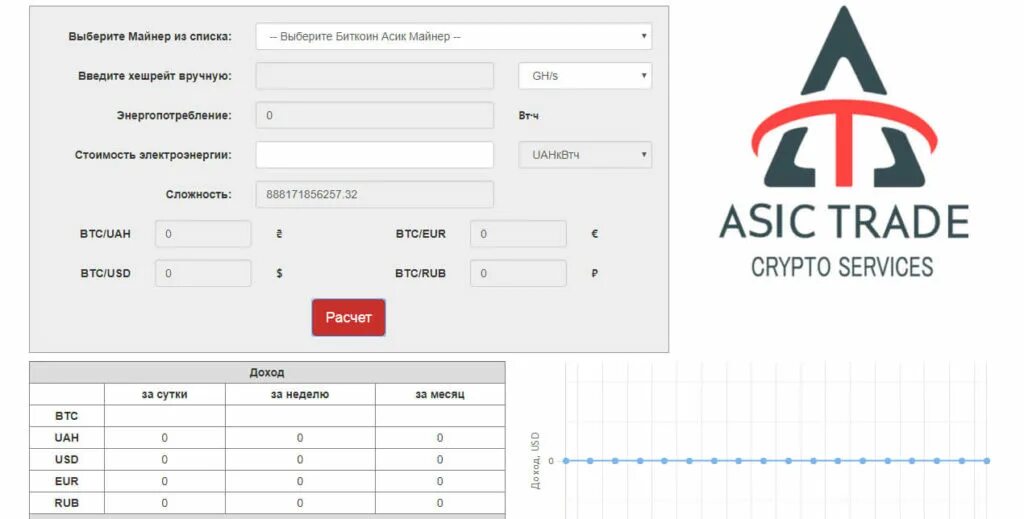Click the red Расчет button

coord(348,318)
